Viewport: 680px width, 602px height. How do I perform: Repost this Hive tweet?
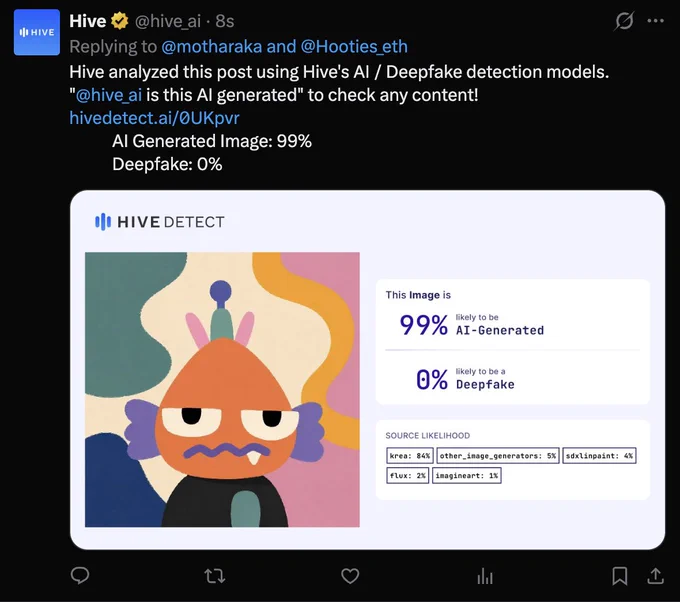215,576
